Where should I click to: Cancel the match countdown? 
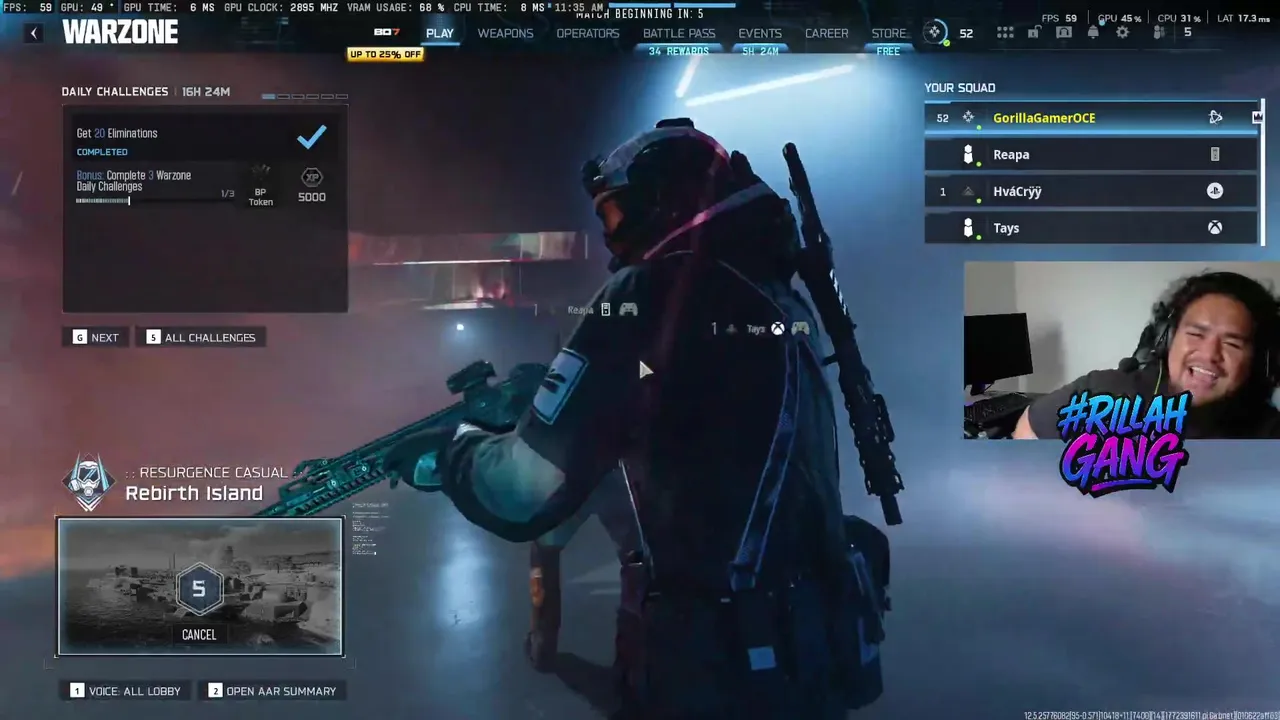[x=199, y=635]
